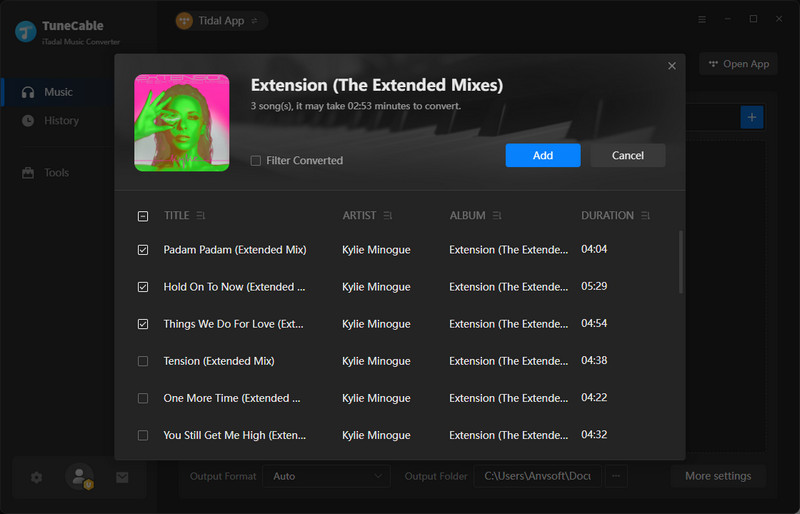Browse output folder with ellipsis button
Image resolution: width=800 pixels, height=514 pixels.
click(x=616, y=476)
